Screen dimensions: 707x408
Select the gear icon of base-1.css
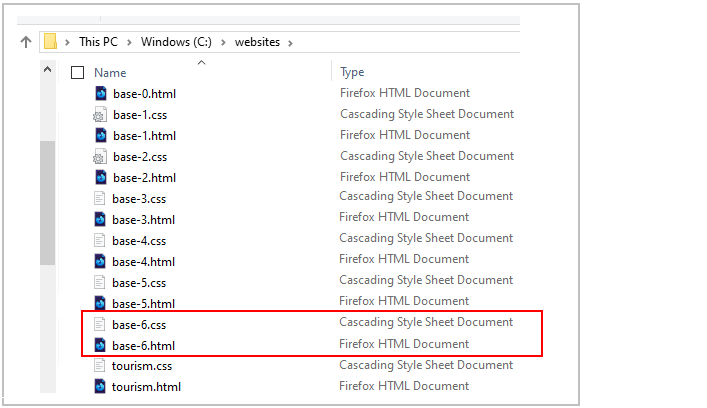(x=100, y=115)
